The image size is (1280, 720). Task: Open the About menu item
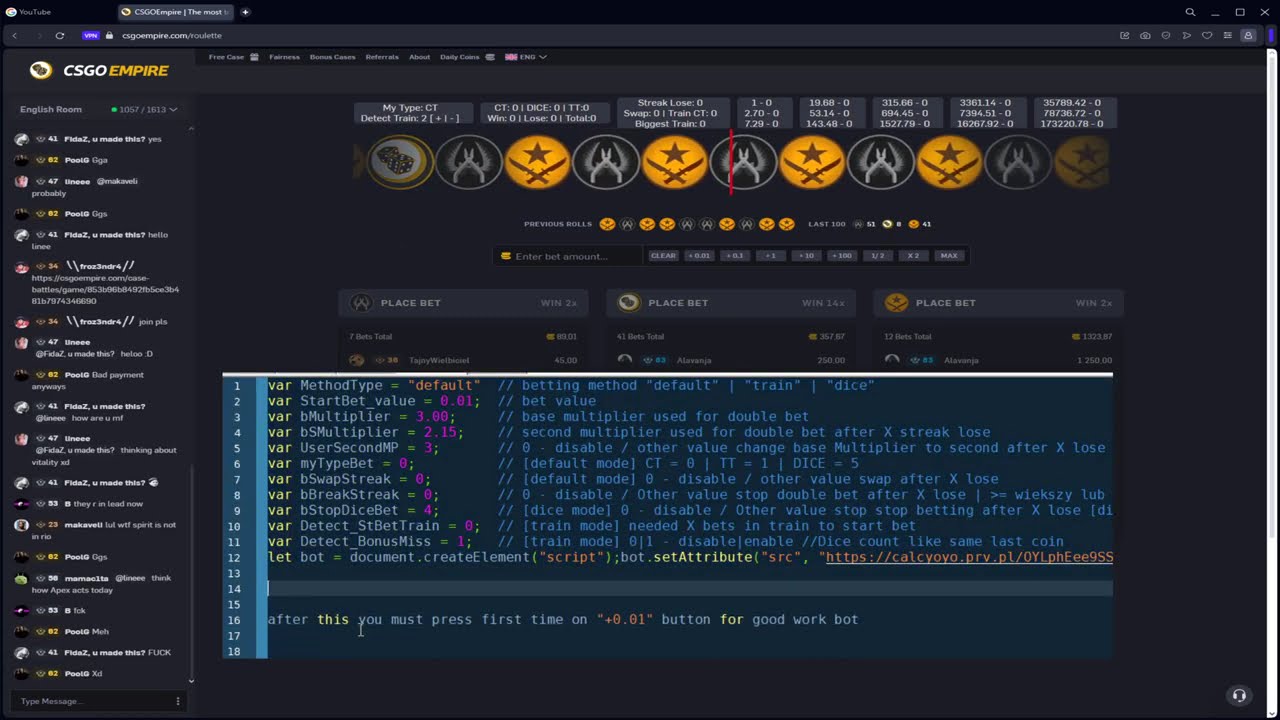point(420,57)
